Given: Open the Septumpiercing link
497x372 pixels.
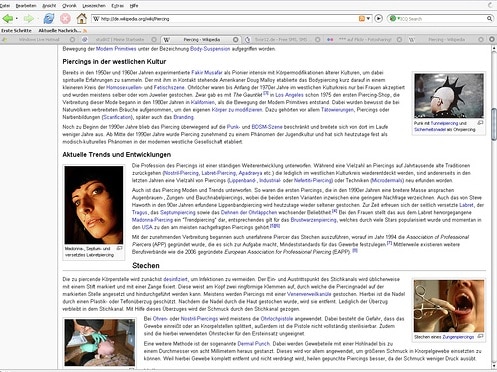Looking at the screenshot, I should [x=178, y=212].
